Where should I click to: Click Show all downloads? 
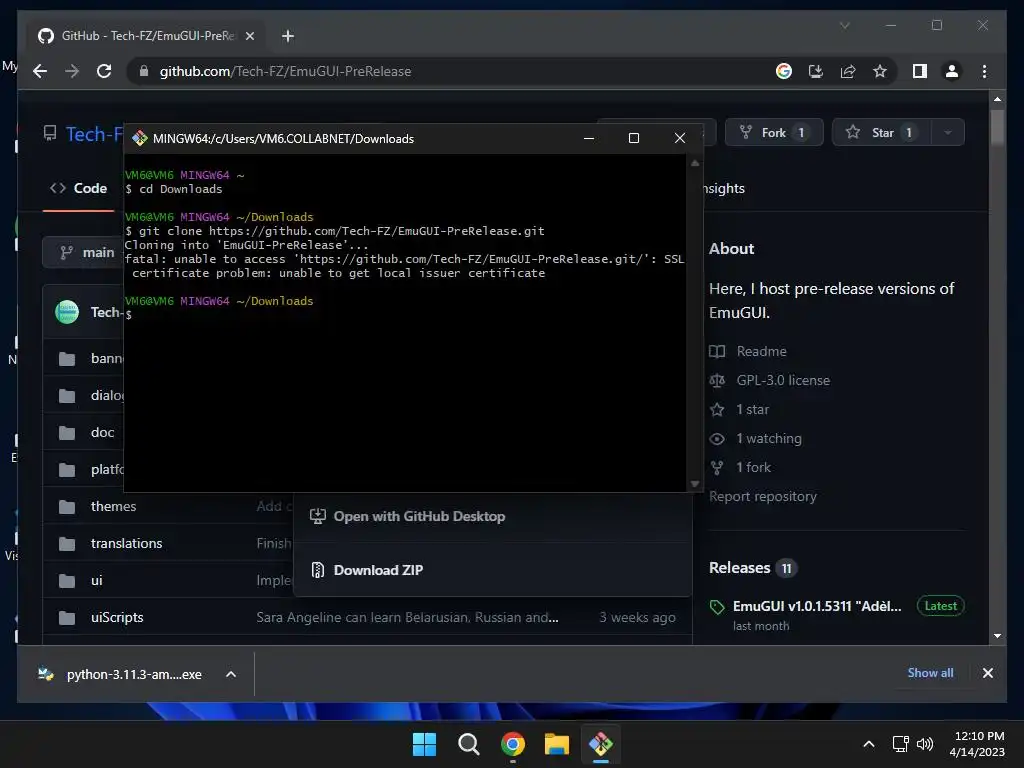point(930,673)
